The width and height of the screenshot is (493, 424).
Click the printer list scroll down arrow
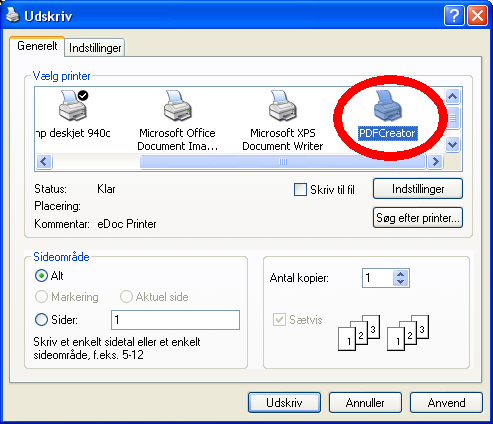pyautogui.click(x=452, y=145)
